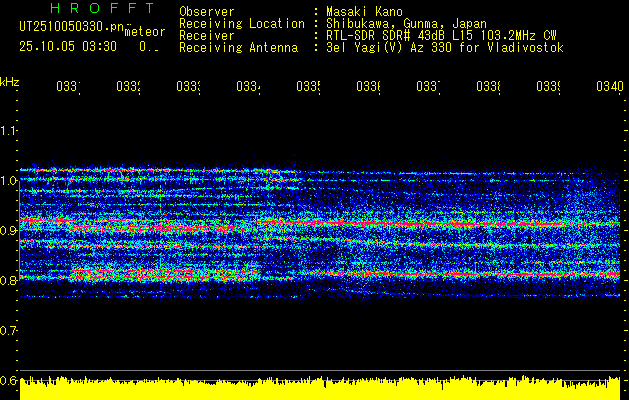Click the HROFFT title text

[x=102, y=8]
